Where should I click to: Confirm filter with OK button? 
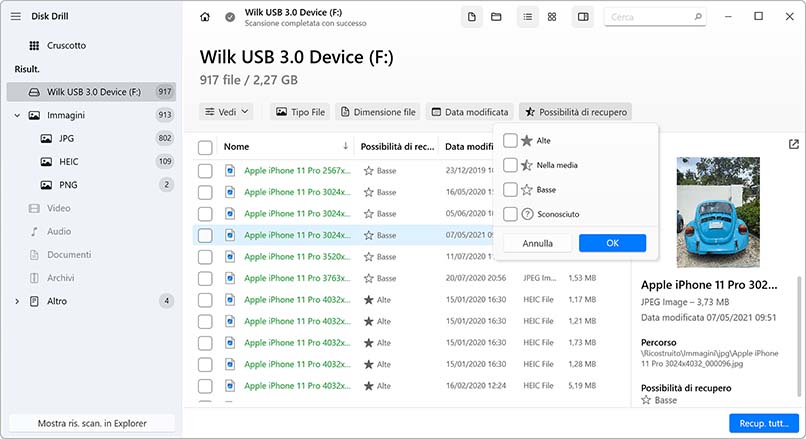coord(612,243)
